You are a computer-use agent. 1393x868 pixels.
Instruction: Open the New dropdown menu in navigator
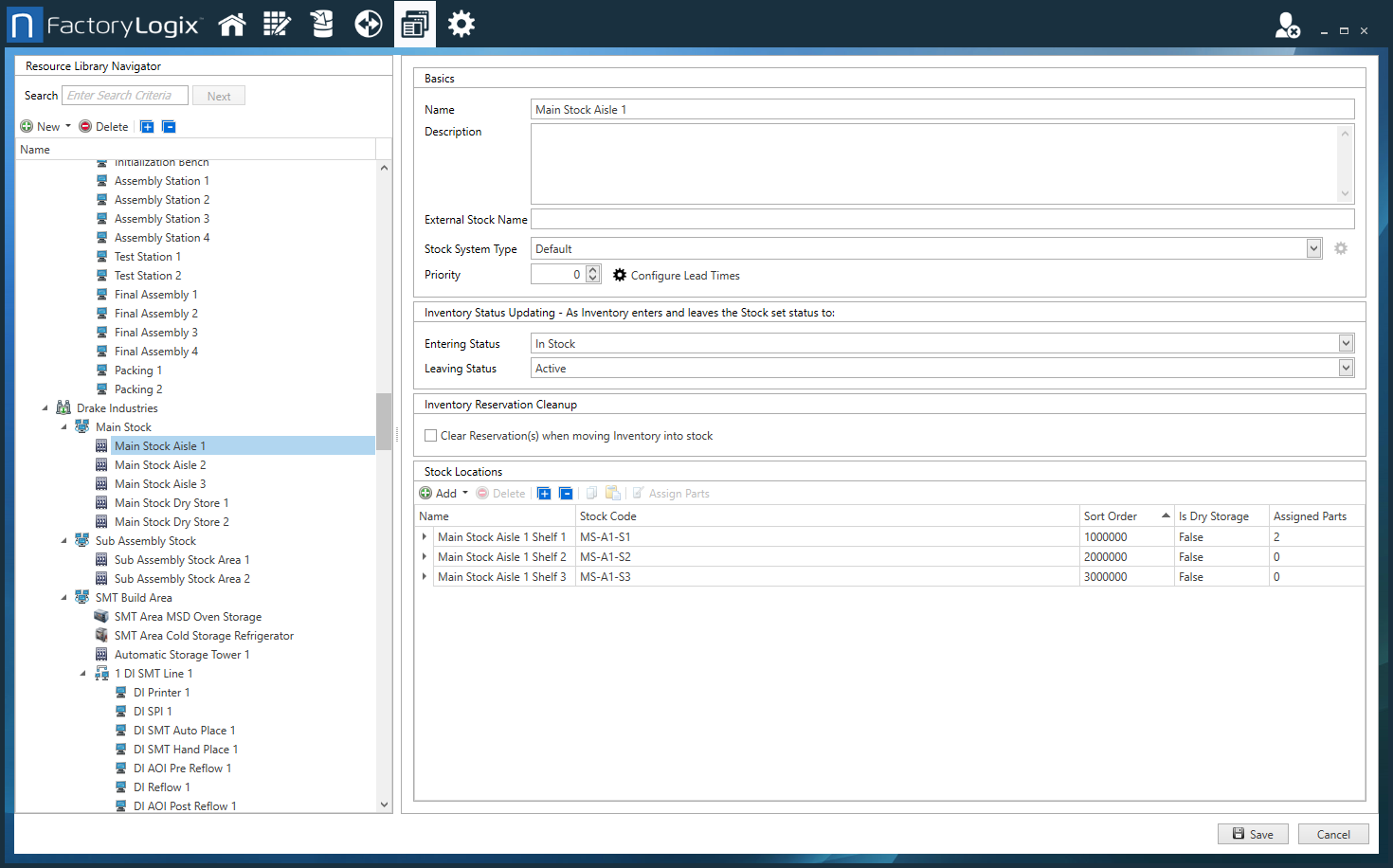click(47, 127)
